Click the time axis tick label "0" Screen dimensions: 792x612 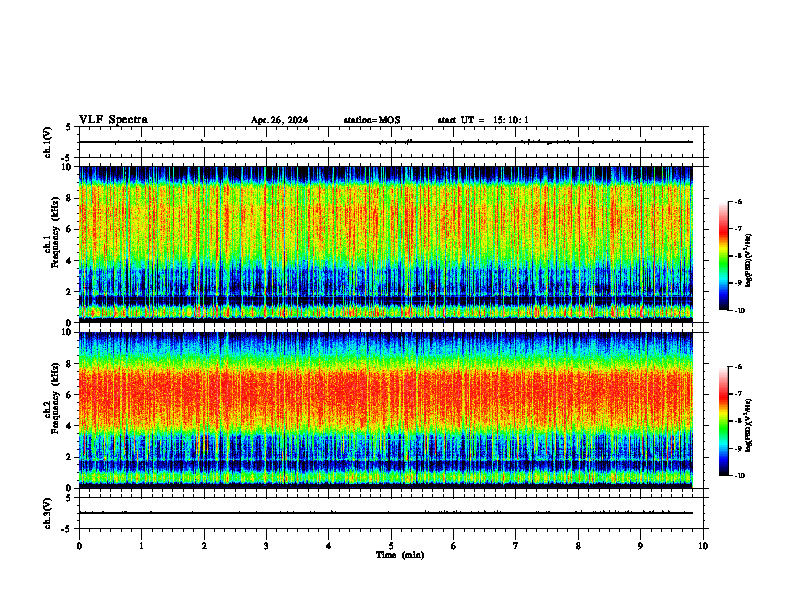click(x=79, y=546)
